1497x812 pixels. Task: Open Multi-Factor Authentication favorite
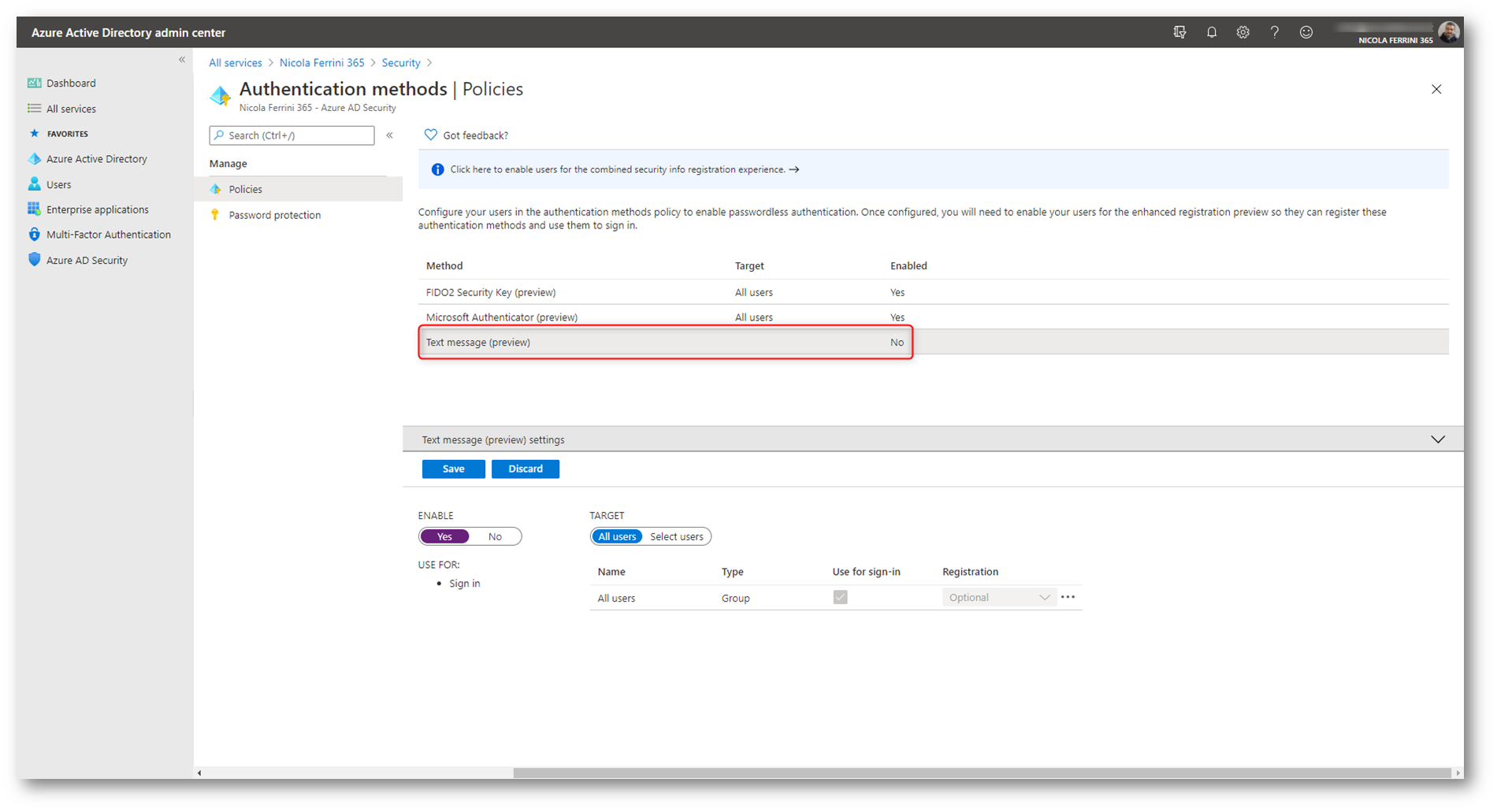(109, 235)
